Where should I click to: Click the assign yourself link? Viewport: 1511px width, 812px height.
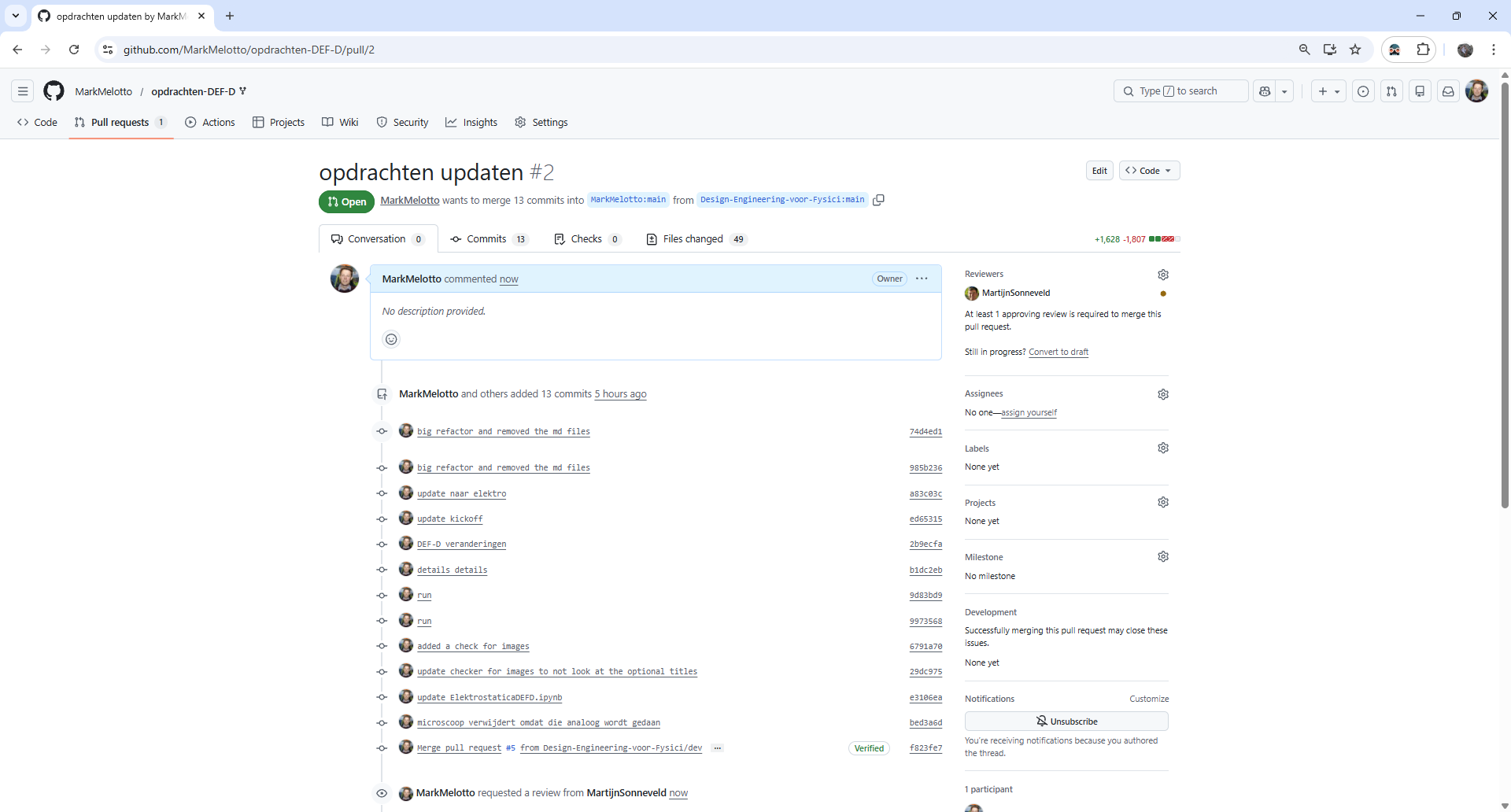(x=1029, y=412)
